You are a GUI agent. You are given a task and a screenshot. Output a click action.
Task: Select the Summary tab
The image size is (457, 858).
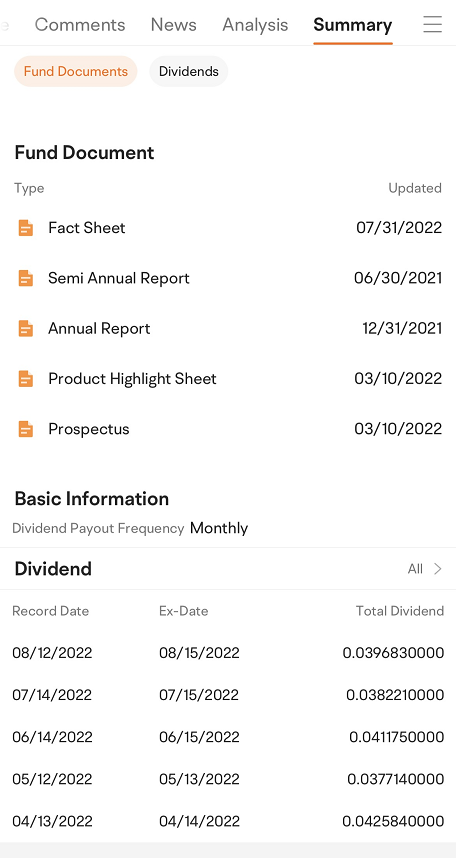coord(352,25)
